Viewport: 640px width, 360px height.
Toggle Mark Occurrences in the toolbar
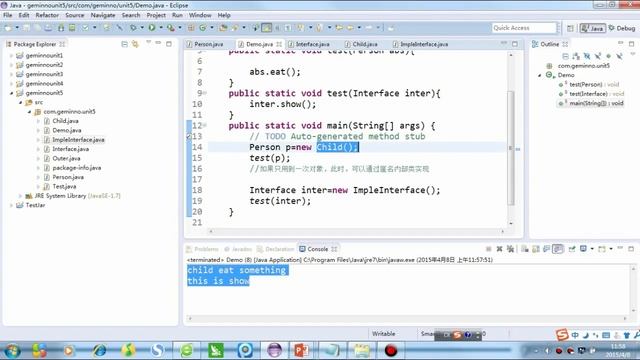click(267, 28)
